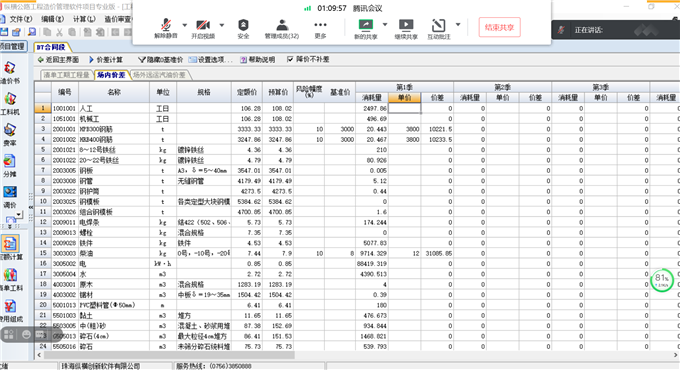Screen dimensions: 680x370
Task: Click the save disk toolbar icon
Action: click(x=4, y=32)
